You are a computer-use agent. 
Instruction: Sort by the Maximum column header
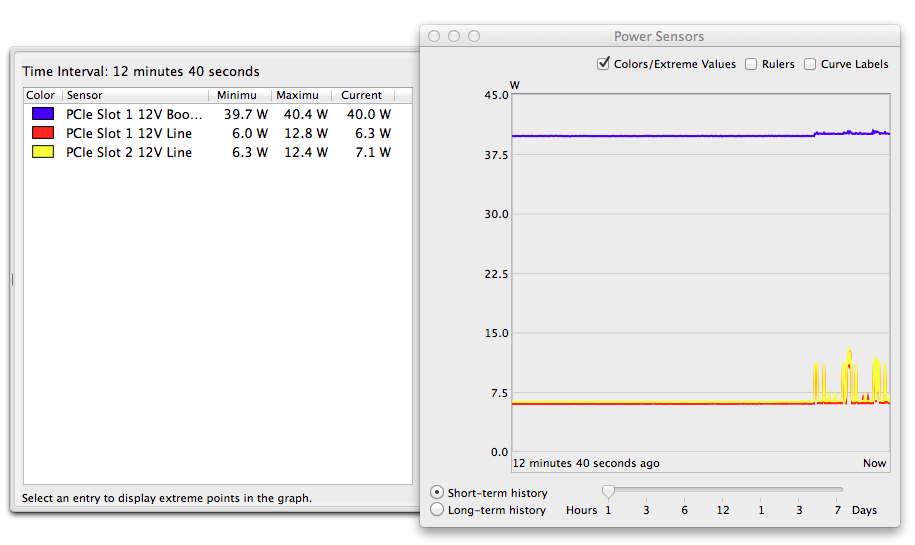point(302,95)
